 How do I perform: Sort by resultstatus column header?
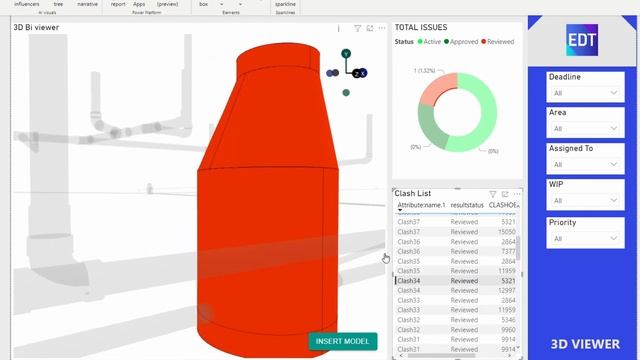point(467,205)
